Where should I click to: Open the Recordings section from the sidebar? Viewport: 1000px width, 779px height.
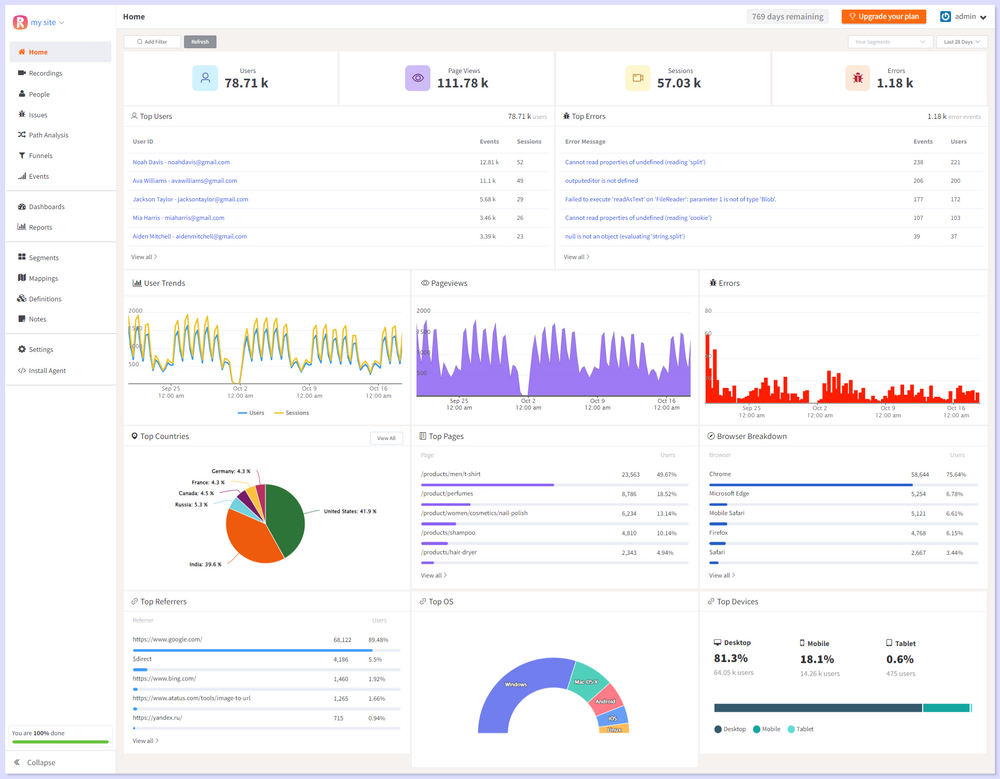tap(44, 72)
